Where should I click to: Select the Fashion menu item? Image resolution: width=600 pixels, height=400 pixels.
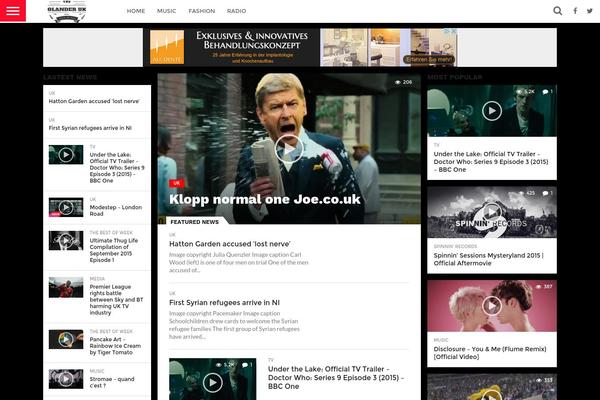(201, 11)
